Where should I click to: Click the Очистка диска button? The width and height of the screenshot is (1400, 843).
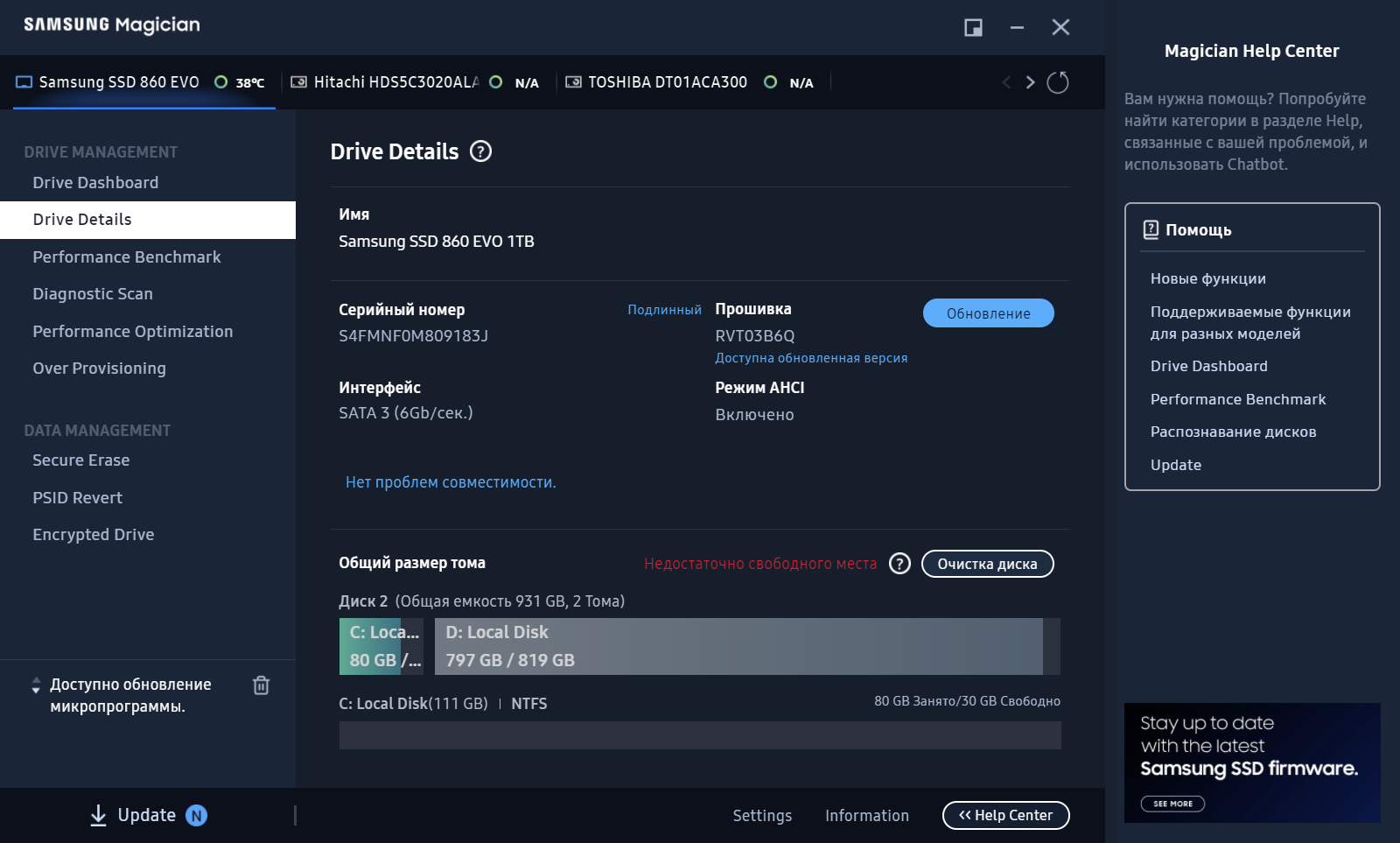[988, 564]
